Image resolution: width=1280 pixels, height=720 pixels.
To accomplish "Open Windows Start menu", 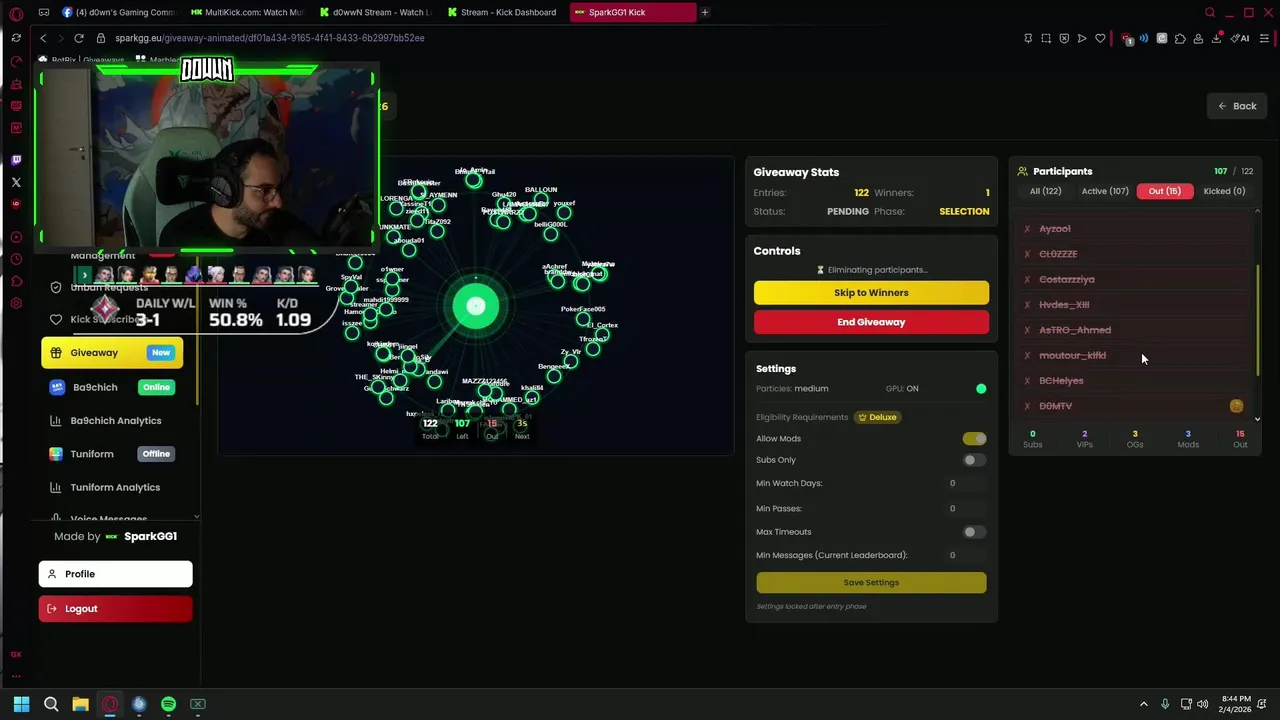I will pos(21,704).
